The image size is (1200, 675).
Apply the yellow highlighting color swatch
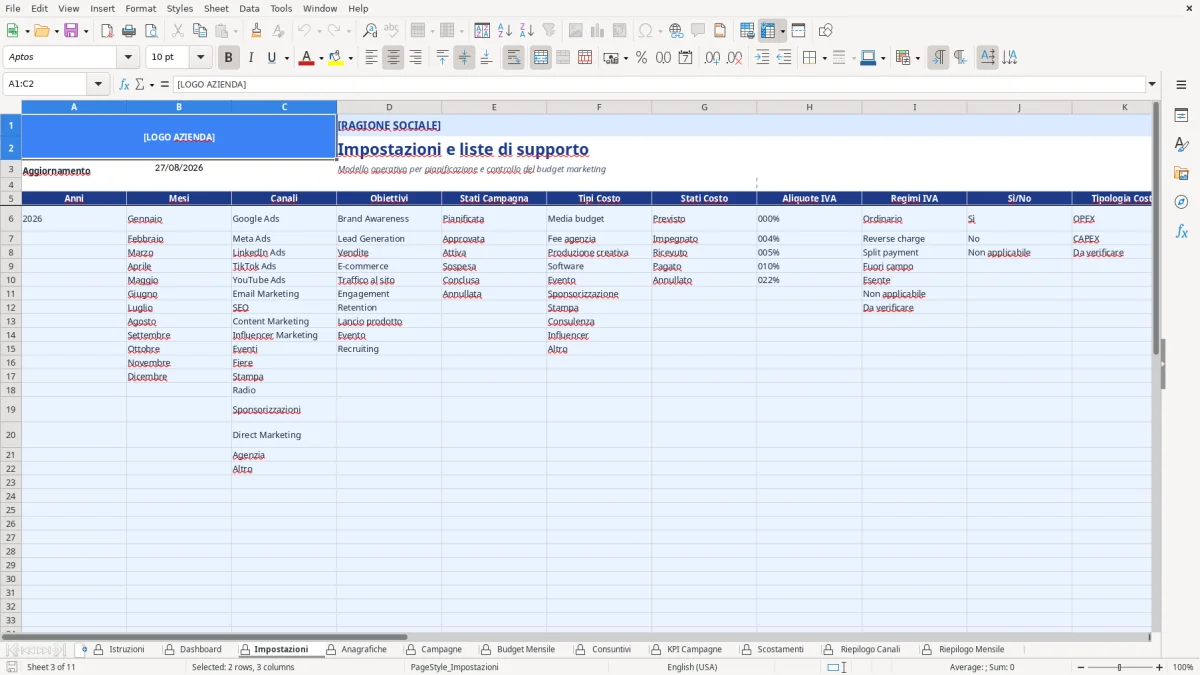[335, 58]
